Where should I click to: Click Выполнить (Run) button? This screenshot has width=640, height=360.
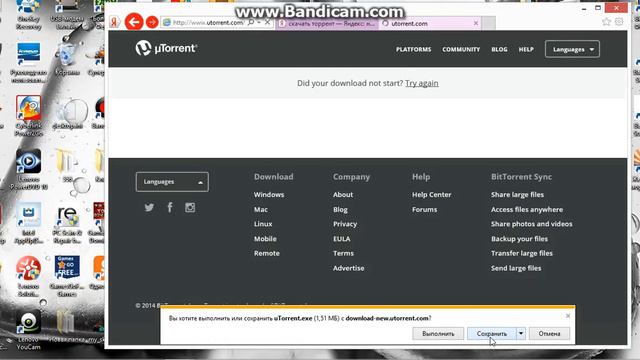click(x=438, y=333)
